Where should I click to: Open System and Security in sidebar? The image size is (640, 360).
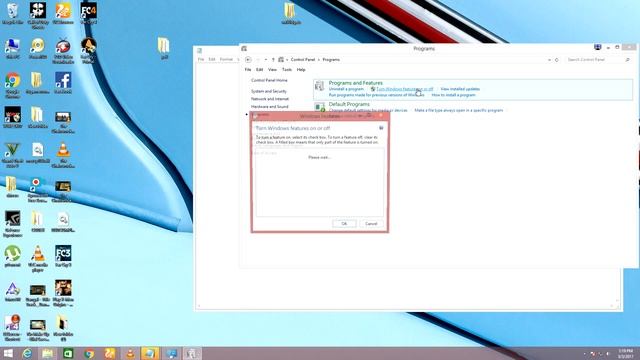click(x=269, y=91)
